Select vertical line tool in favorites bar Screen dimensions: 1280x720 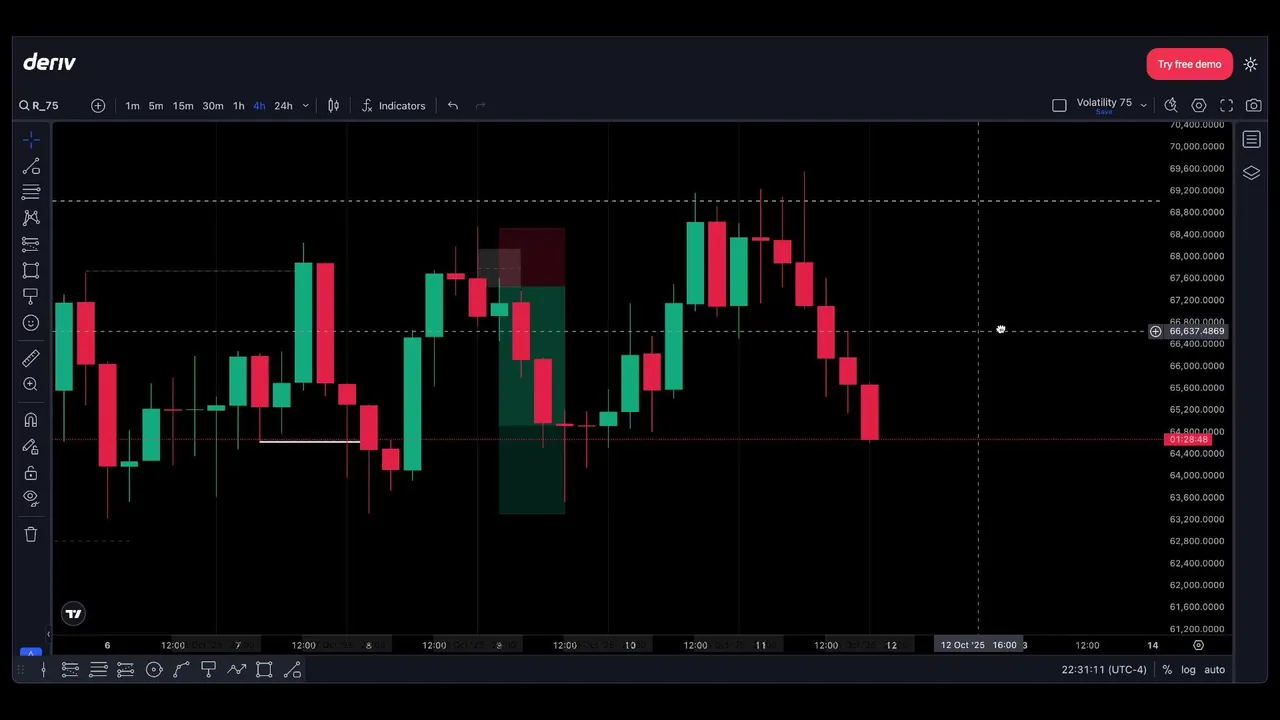[x=43, y=670]
